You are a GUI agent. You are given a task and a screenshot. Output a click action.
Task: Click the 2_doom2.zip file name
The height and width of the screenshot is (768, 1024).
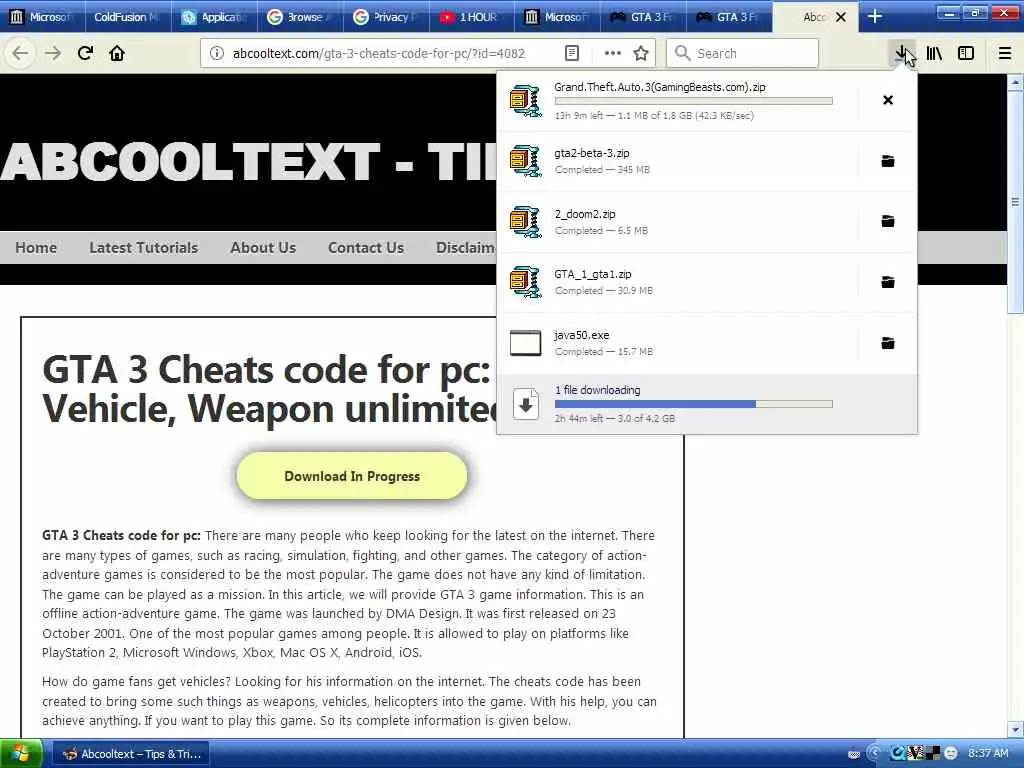click(584, 214)
